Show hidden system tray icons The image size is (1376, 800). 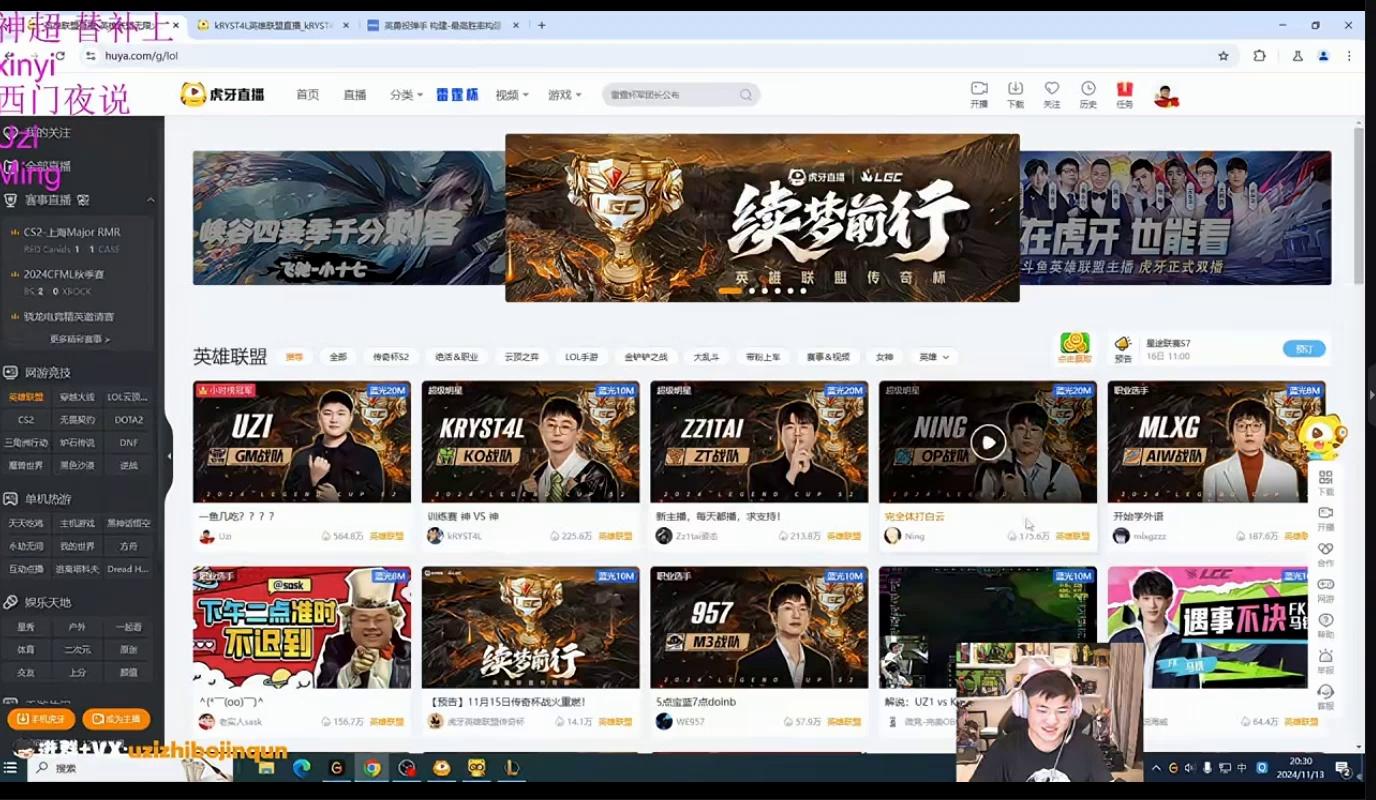(x=1157, y=768)
